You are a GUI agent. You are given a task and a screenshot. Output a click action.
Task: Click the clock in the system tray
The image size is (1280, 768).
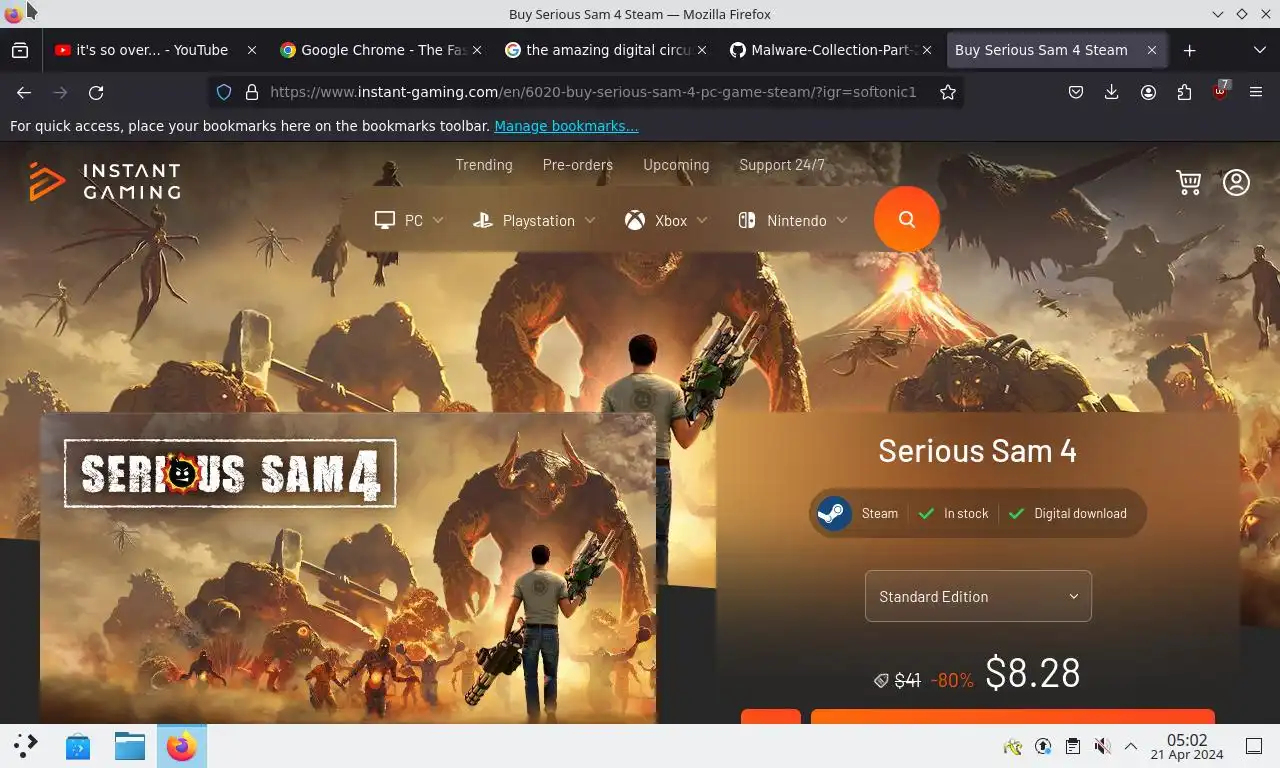coord(1187,746)
